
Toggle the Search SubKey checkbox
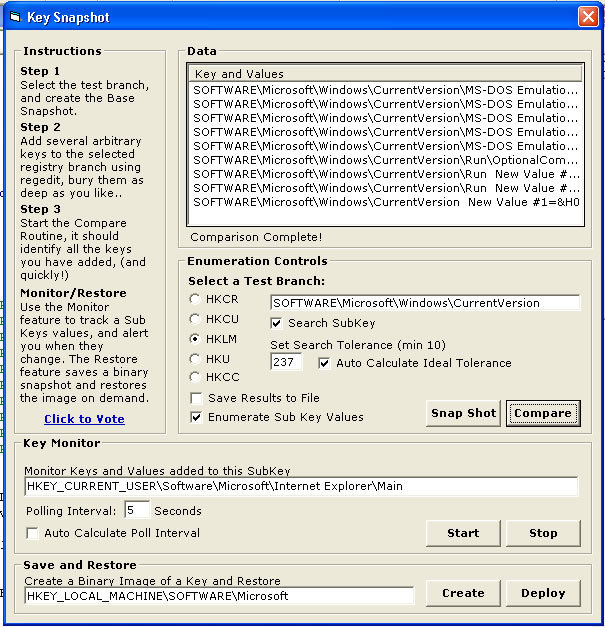277,323
